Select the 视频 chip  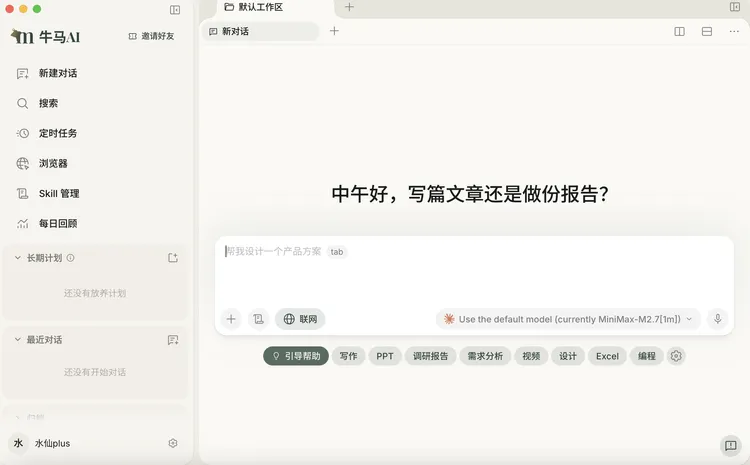click(x=531, y=356)
